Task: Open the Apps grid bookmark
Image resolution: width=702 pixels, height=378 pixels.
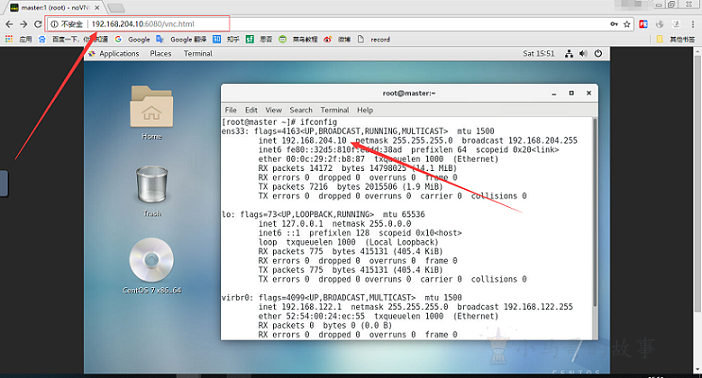Action: [18, 39]
